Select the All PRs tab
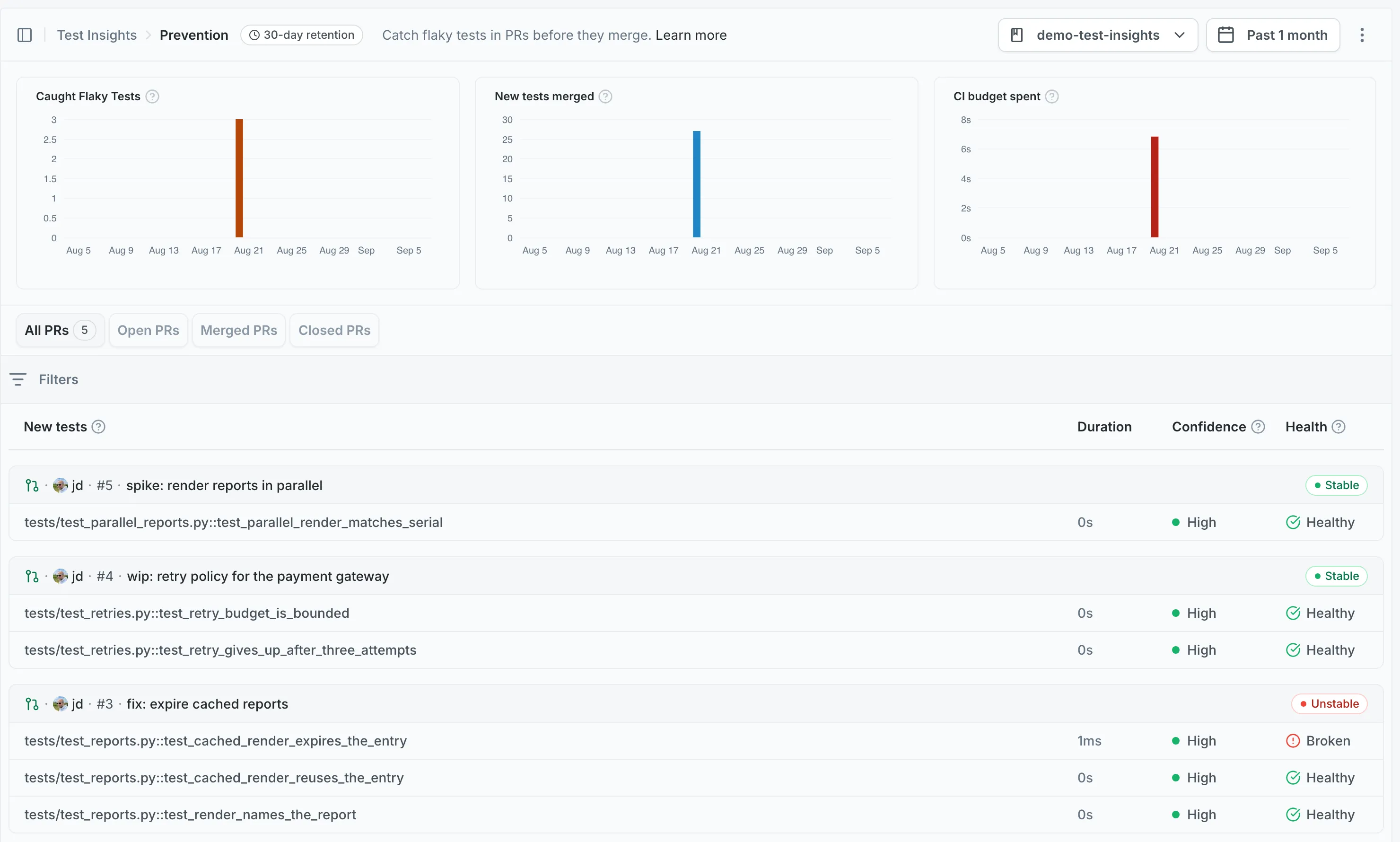The height and width of the screenshot is (842, 1400). 60,330
